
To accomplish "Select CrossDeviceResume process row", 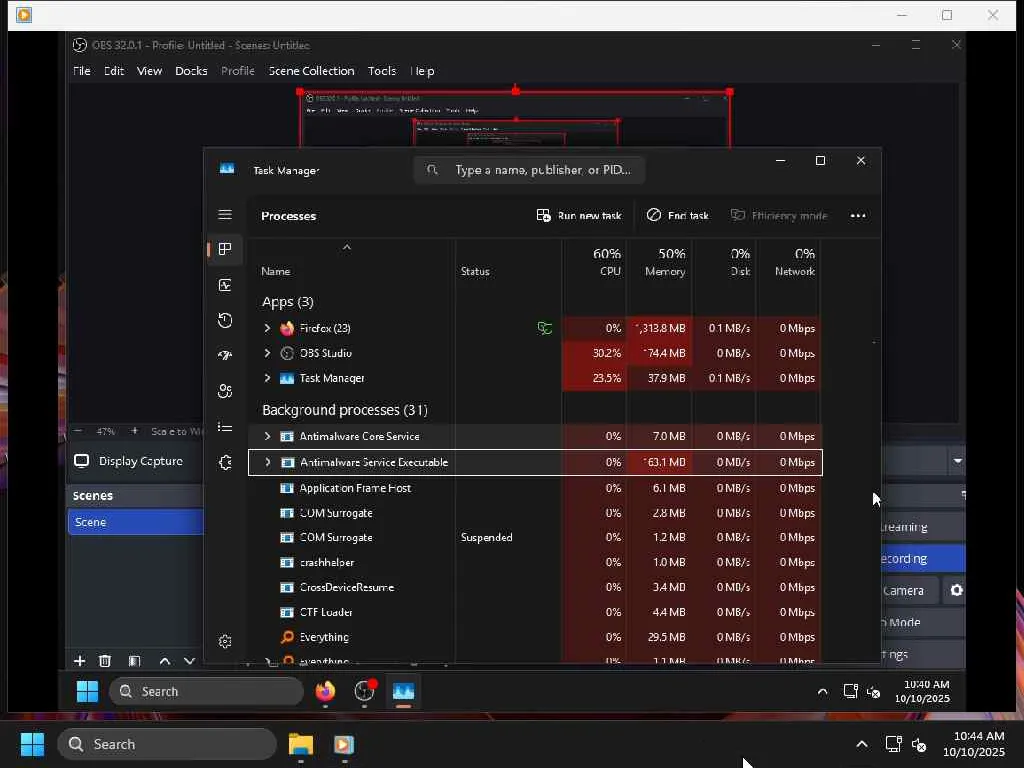I will [x=535, y=587].
